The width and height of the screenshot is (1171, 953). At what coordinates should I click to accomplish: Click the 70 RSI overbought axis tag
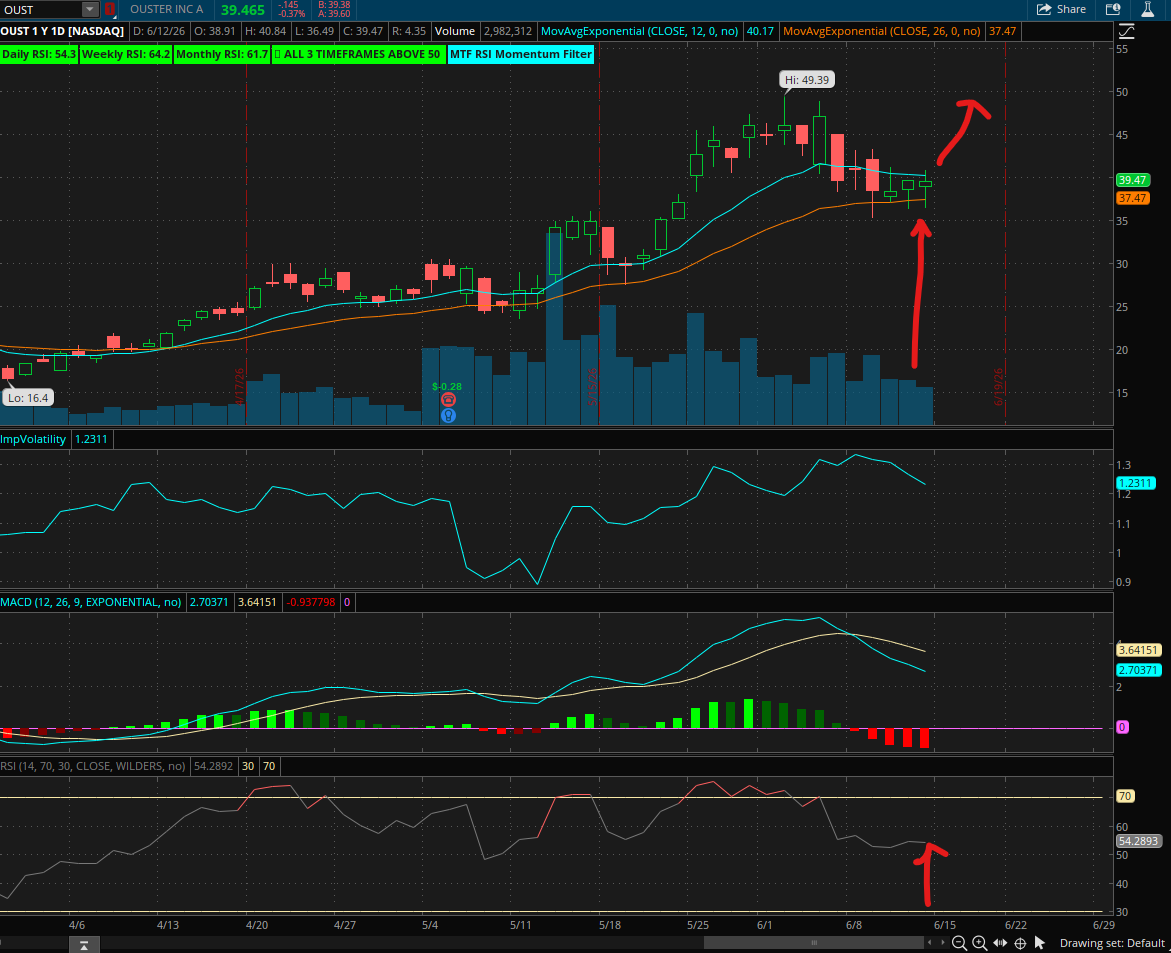pos(1125,796)
